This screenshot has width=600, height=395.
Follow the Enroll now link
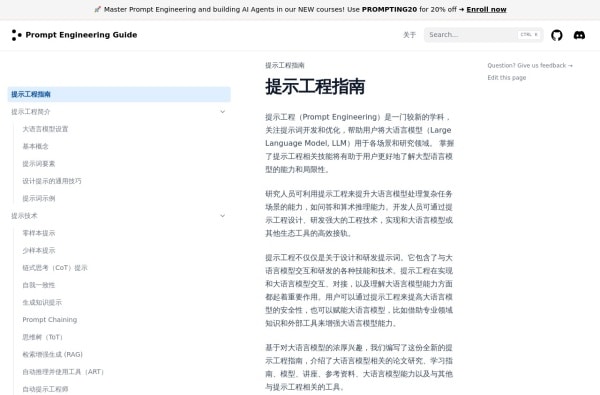click(x=486, y=10)
